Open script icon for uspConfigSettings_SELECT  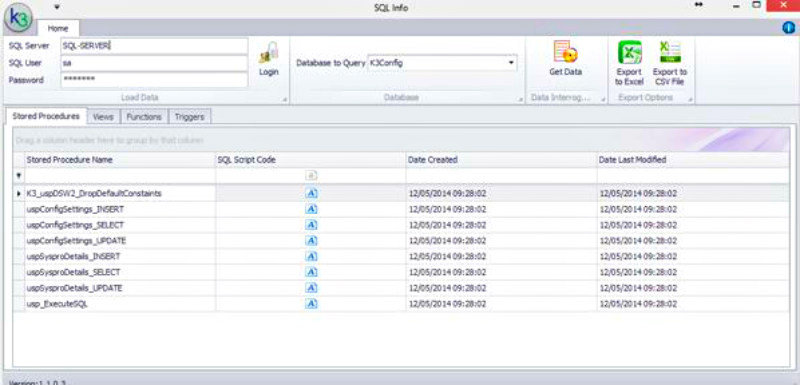point(311,225)
